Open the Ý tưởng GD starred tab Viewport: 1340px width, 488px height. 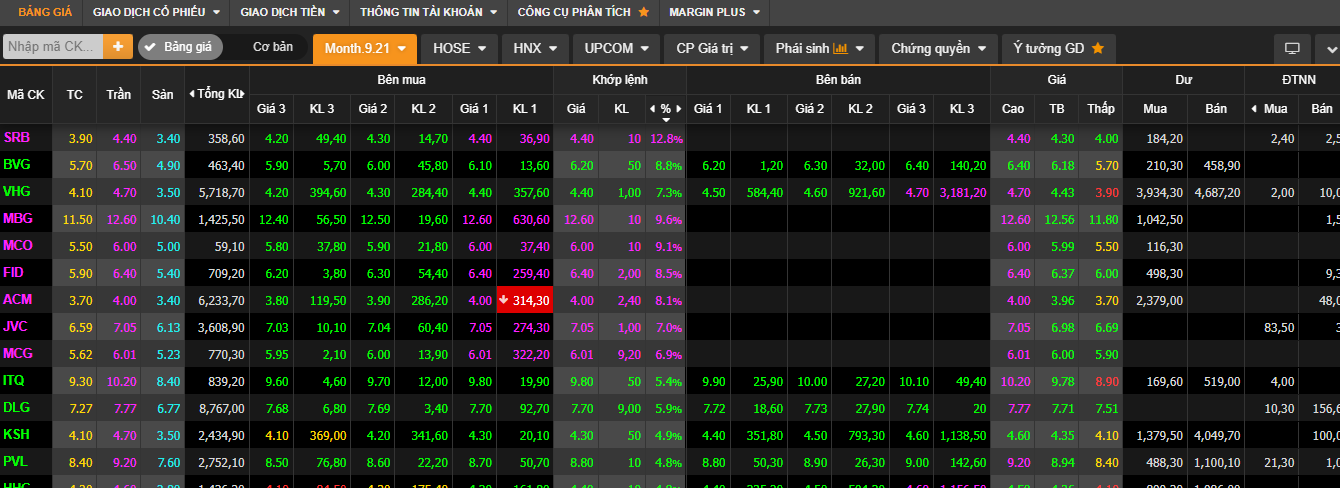[x=1058, y=48]
